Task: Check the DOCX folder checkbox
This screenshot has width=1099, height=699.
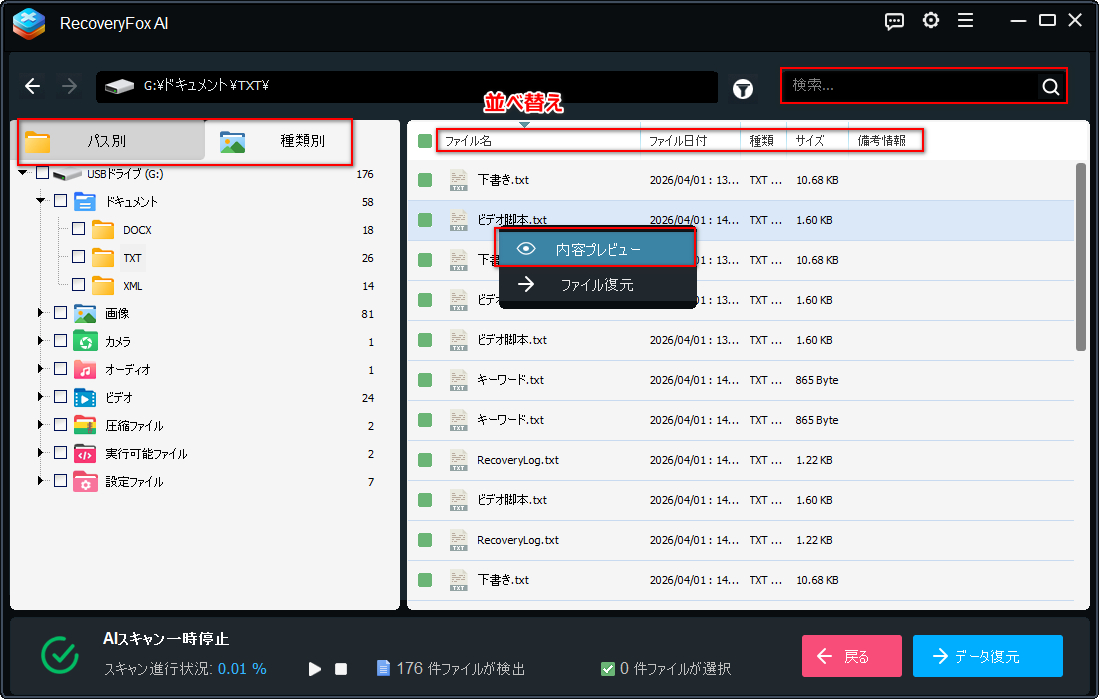Action: pos(79,229)
